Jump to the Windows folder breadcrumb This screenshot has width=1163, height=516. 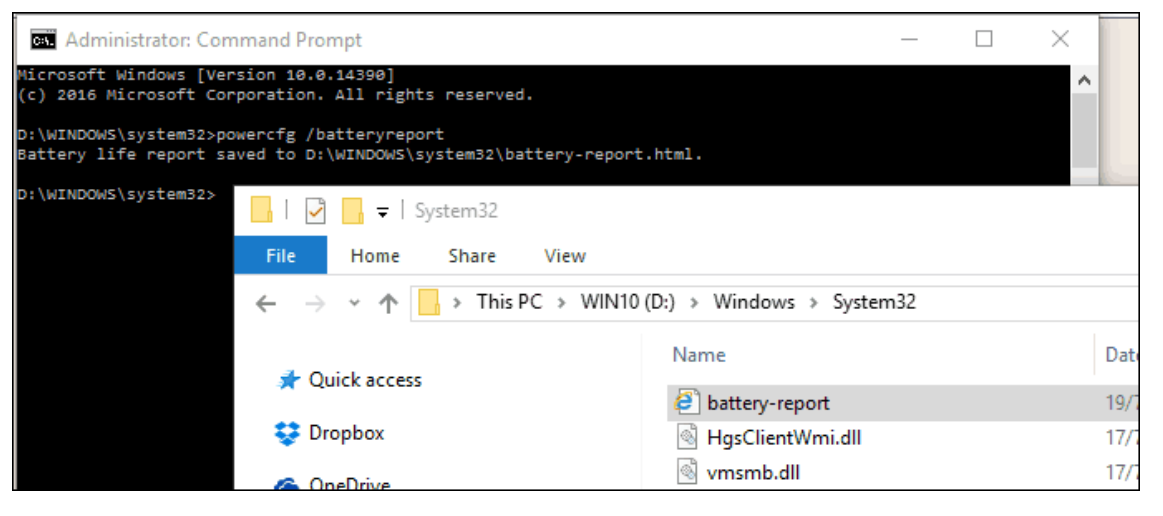(x=754, y=302)
